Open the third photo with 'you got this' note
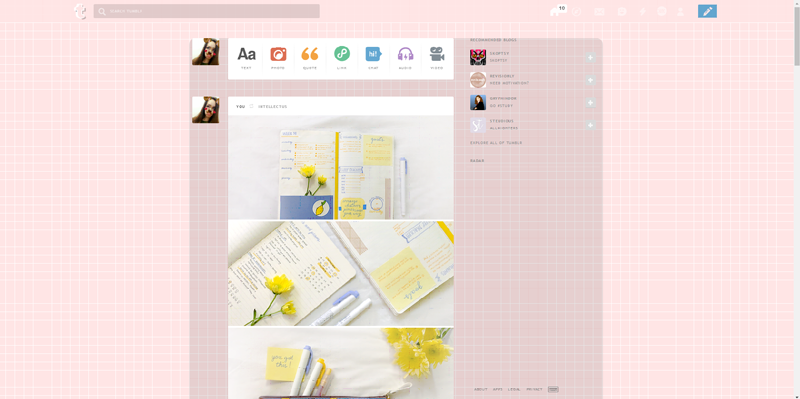800x399 pixels. pyautogui.click(x=341, y=363)
